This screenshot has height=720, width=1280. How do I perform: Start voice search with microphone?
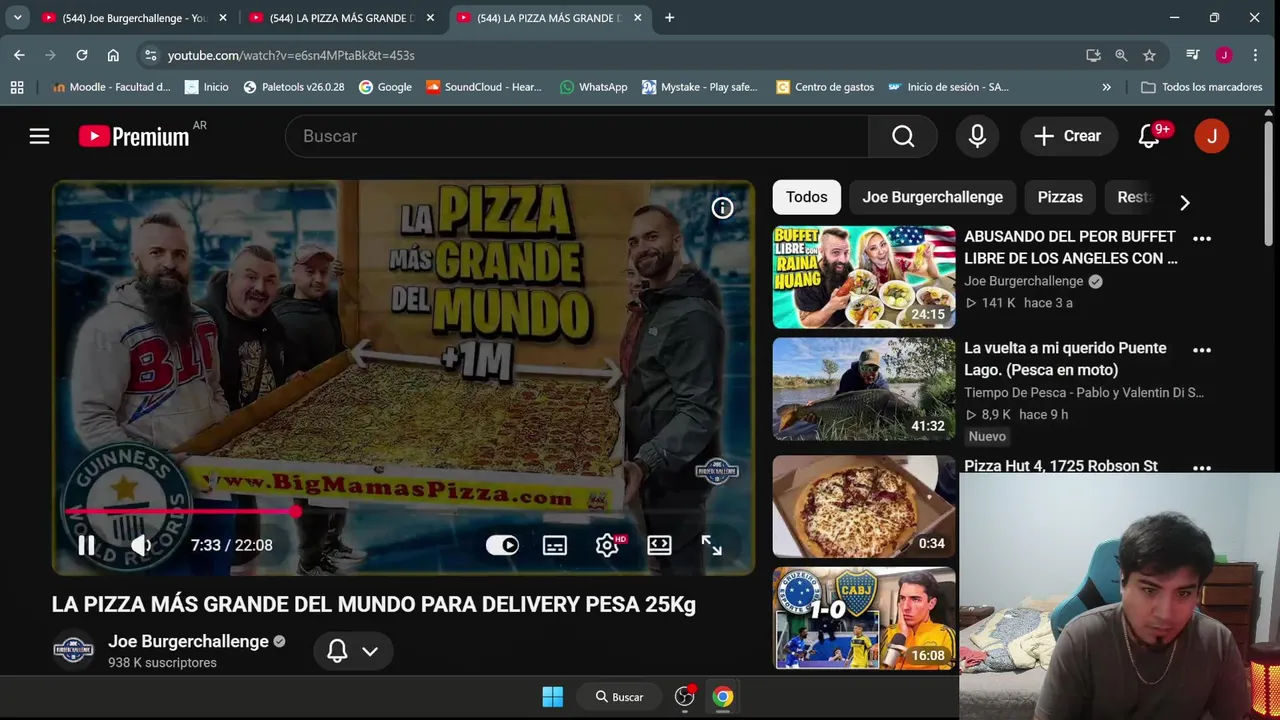click(x=977, y=136)
